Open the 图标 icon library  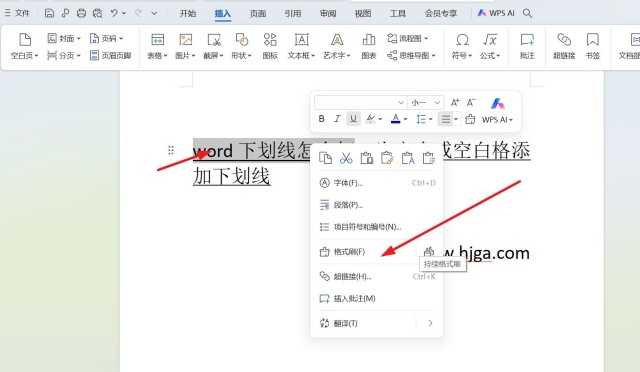[x=270, y=46]
